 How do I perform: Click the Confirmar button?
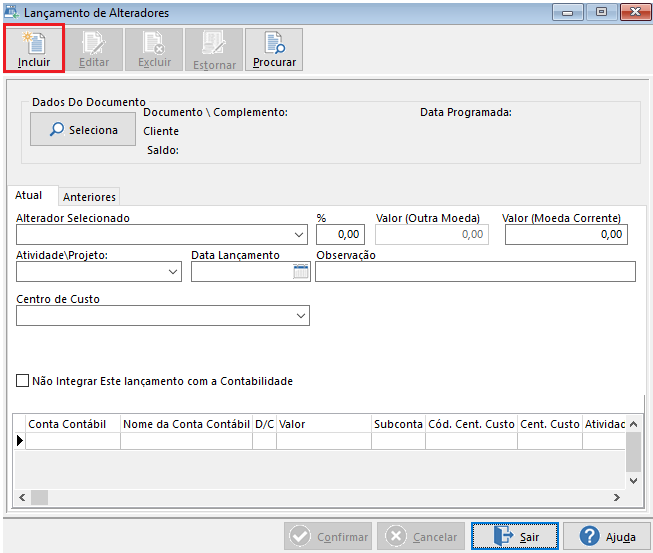click(x=328, y=536)
